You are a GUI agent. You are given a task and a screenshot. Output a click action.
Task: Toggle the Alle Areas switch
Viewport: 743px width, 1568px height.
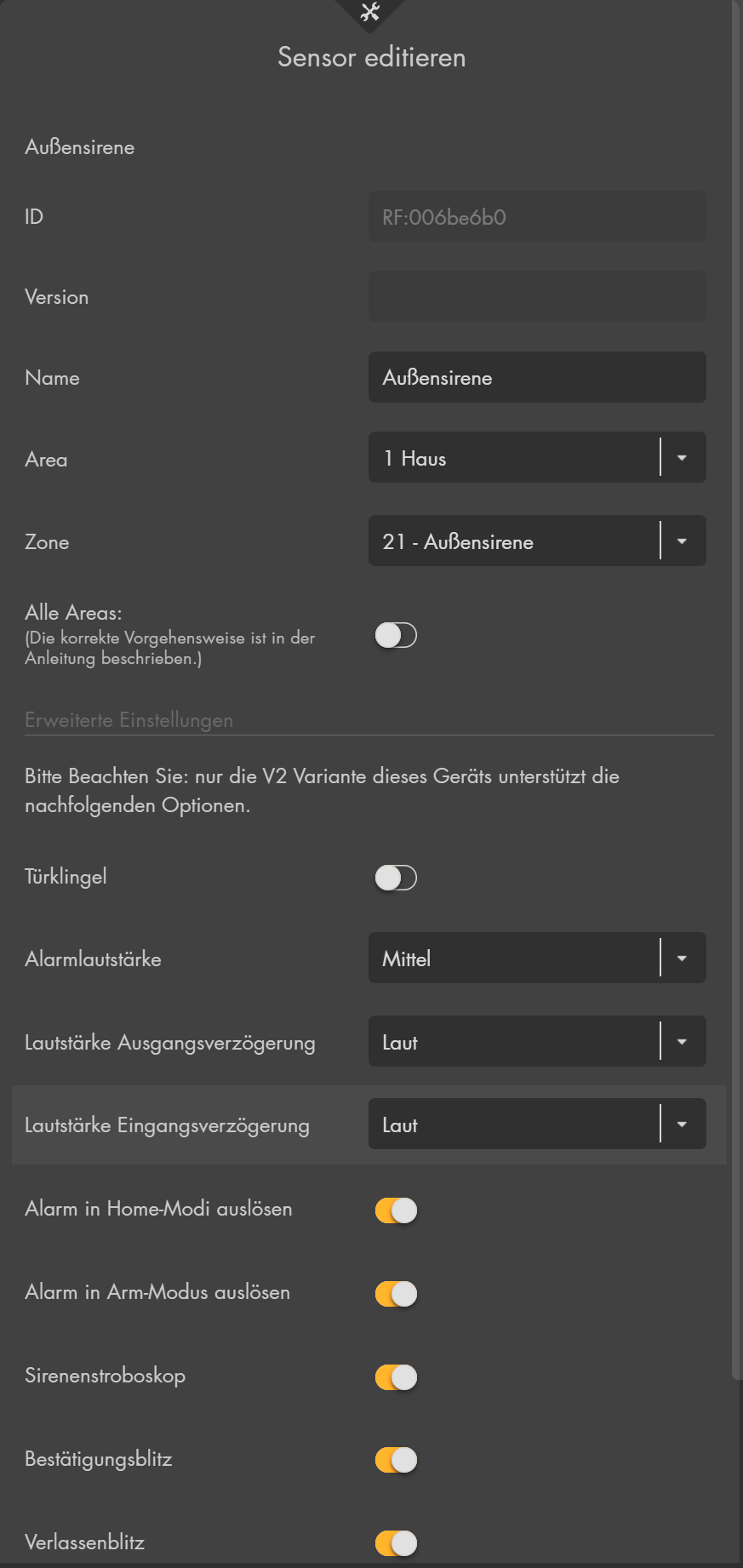[x=396, y=635]
